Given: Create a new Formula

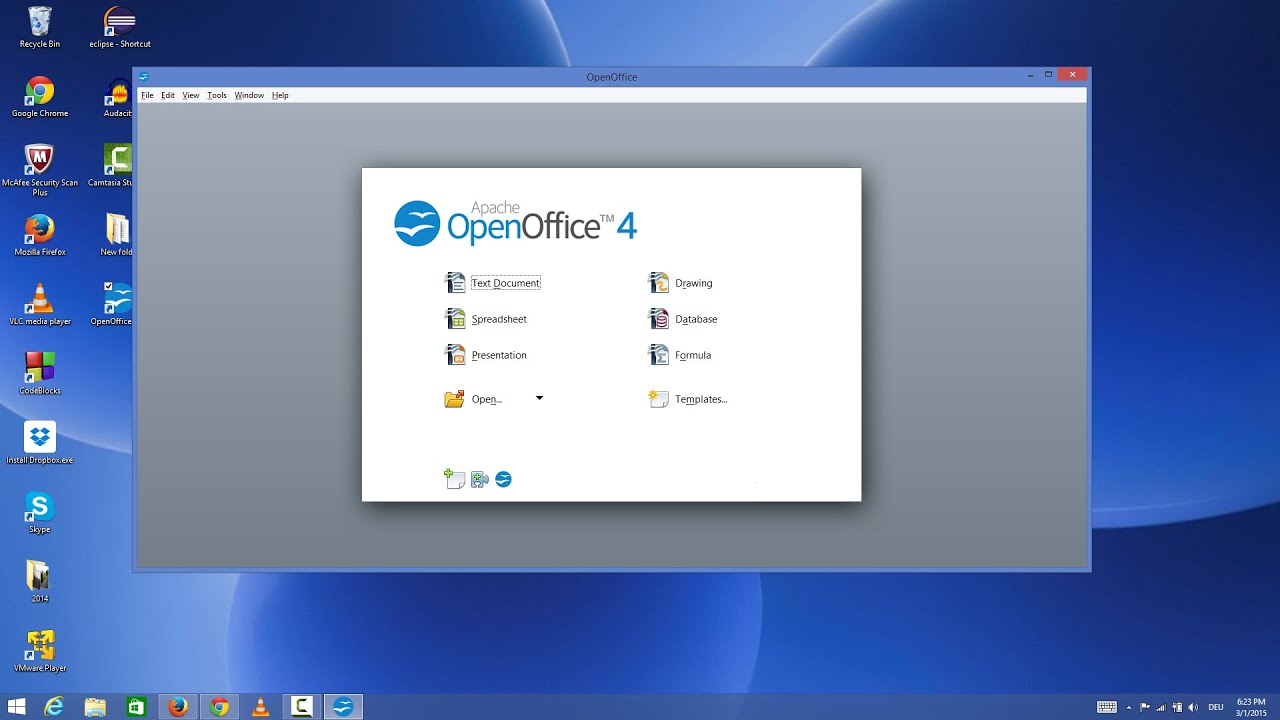Looking at the screenshot, I should click(679, 355).
